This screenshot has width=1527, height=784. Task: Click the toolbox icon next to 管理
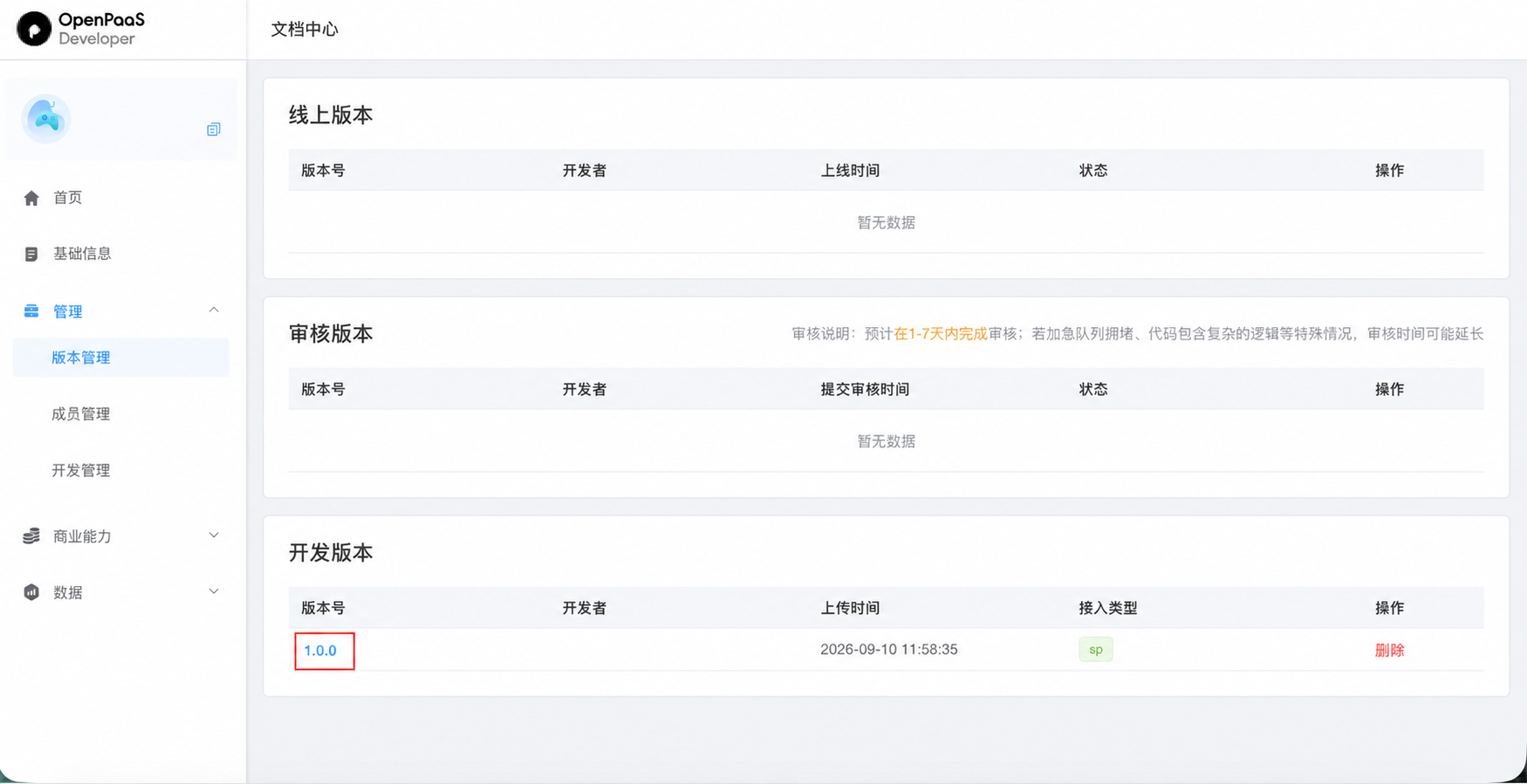31,311
